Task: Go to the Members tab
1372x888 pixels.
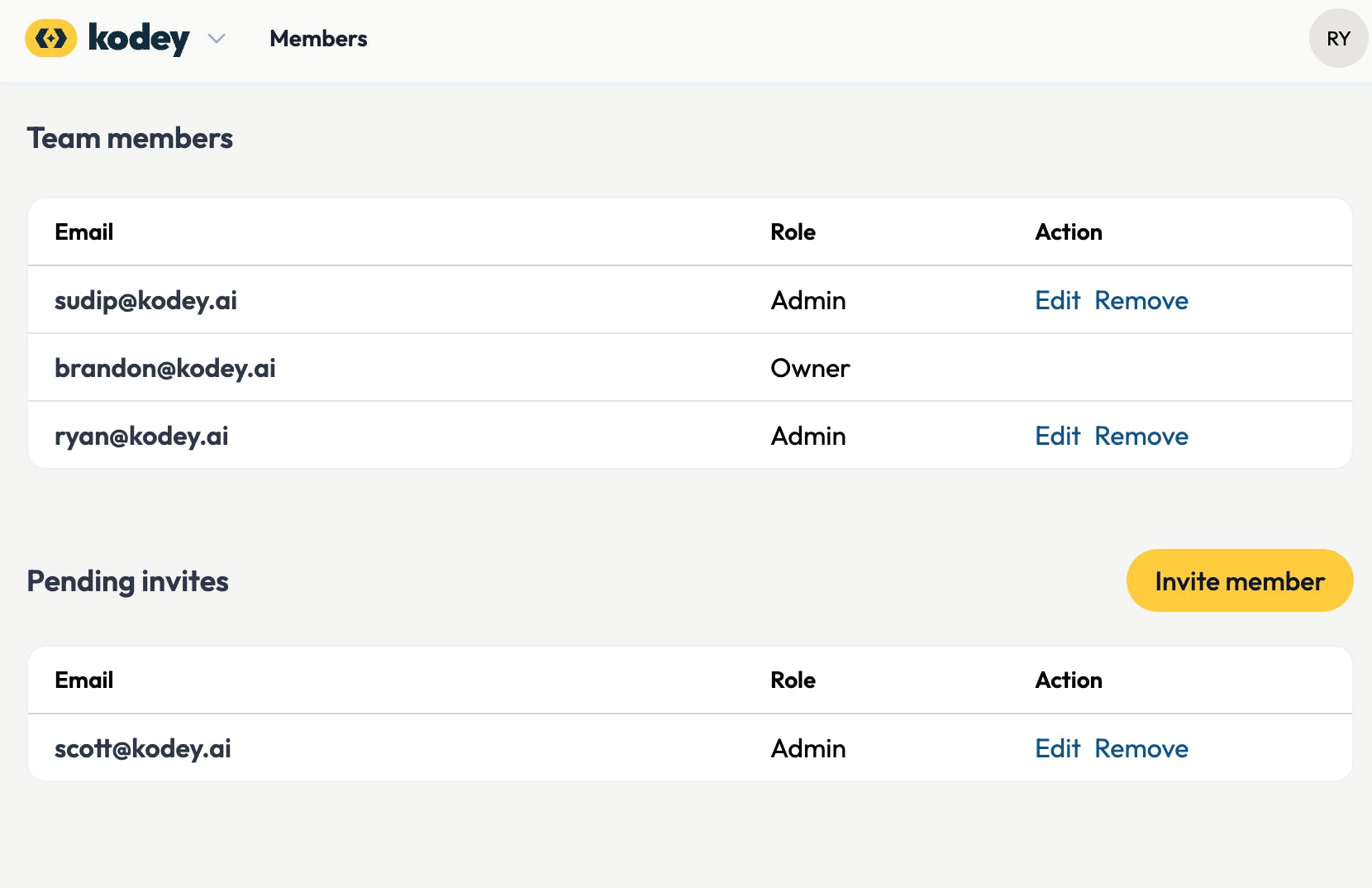Action: click(x=318, y=39)
